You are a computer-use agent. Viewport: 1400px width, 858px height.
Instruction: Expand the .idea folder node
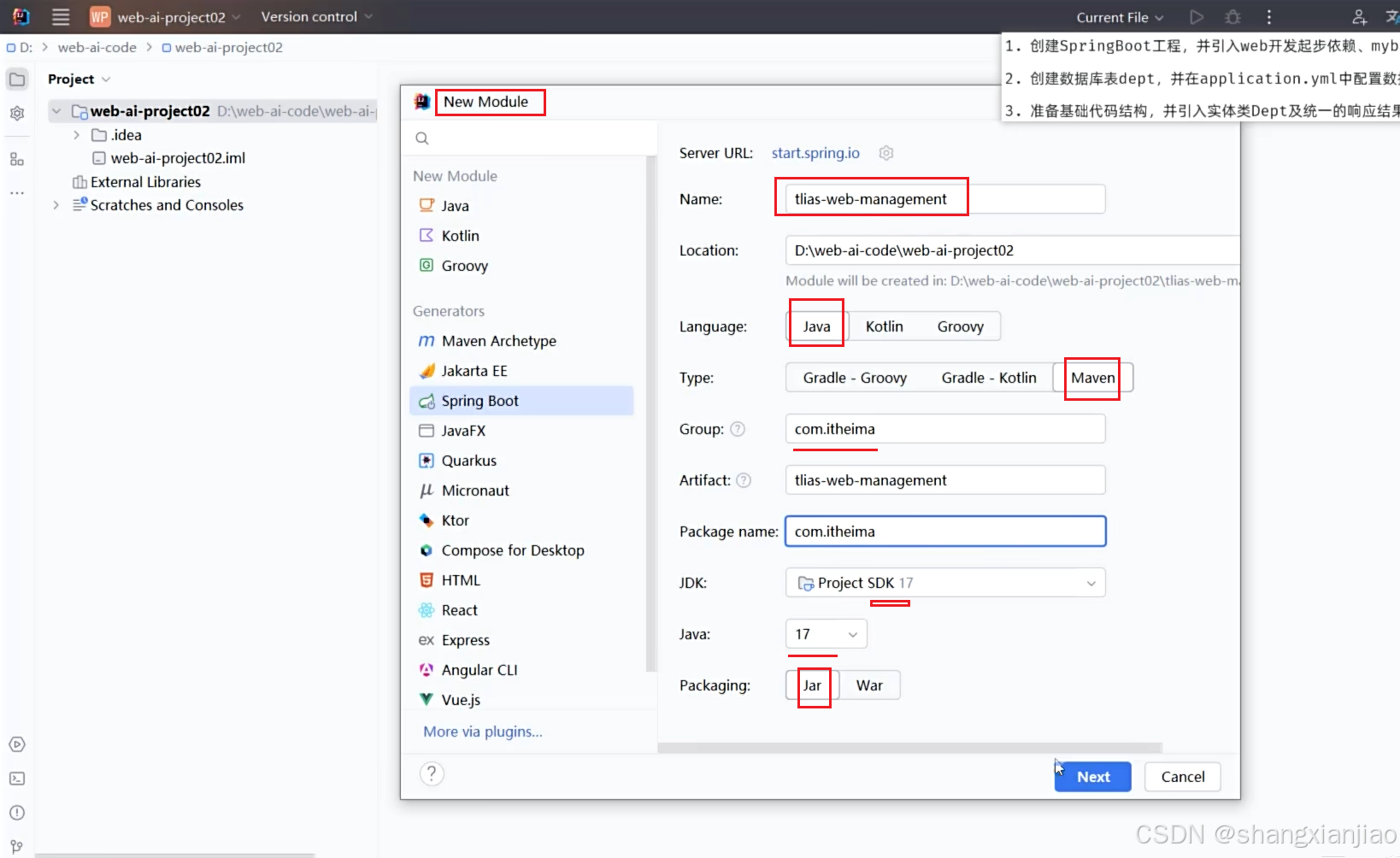(76, 135)
